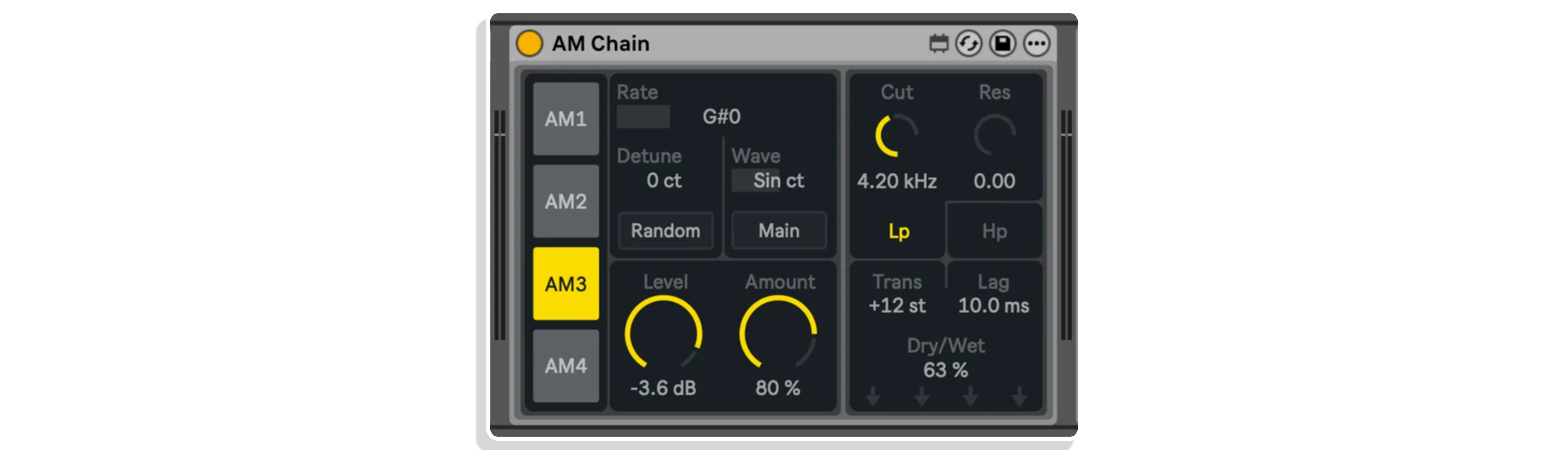Select the AM2 tab

tap(566, 201)
